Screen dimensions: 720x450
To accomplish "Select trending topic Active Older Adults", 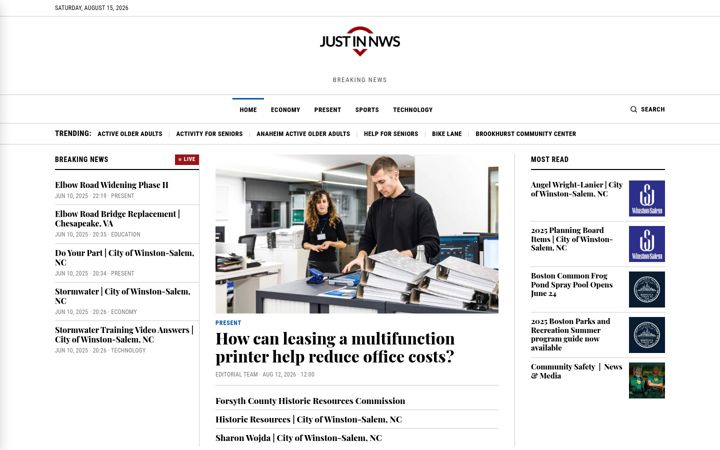I will pos(130,134).
